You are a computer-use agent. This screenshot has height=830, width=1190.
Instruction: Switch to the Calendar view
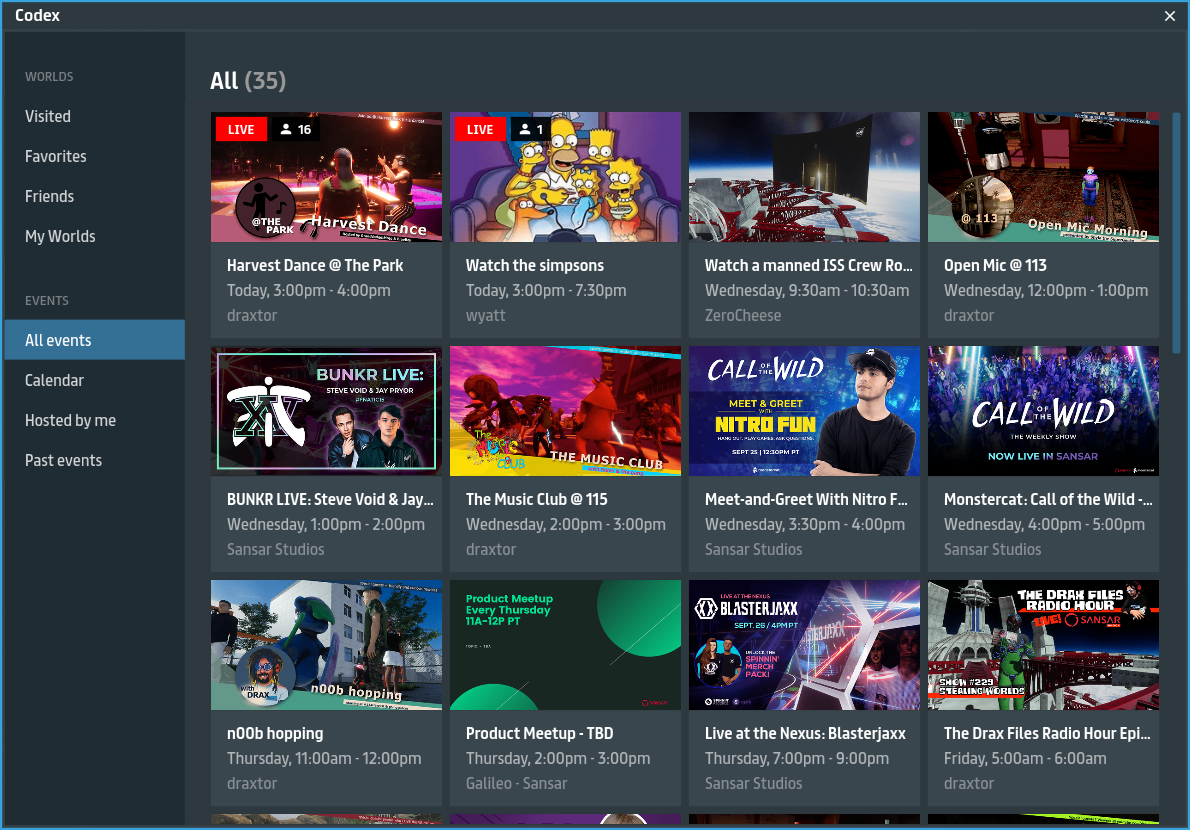[54, 380]
